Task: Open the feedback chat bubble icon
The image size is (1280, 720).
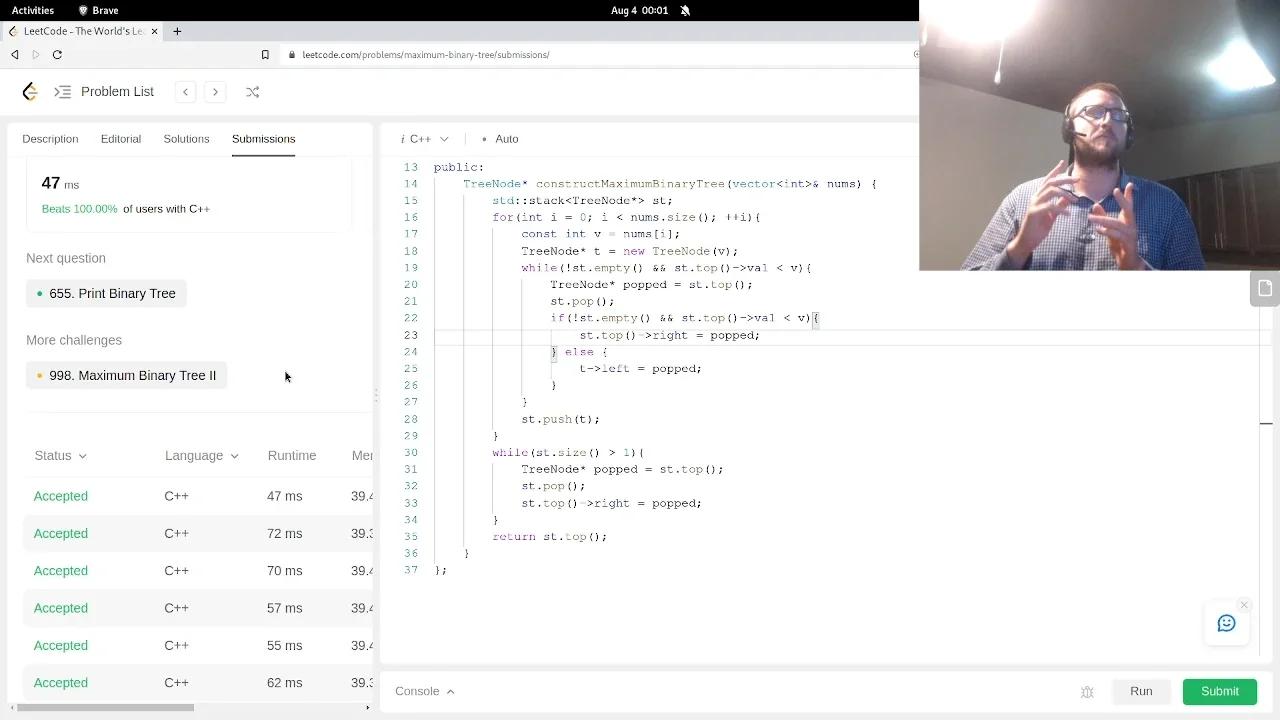Action: point(1227,623)
